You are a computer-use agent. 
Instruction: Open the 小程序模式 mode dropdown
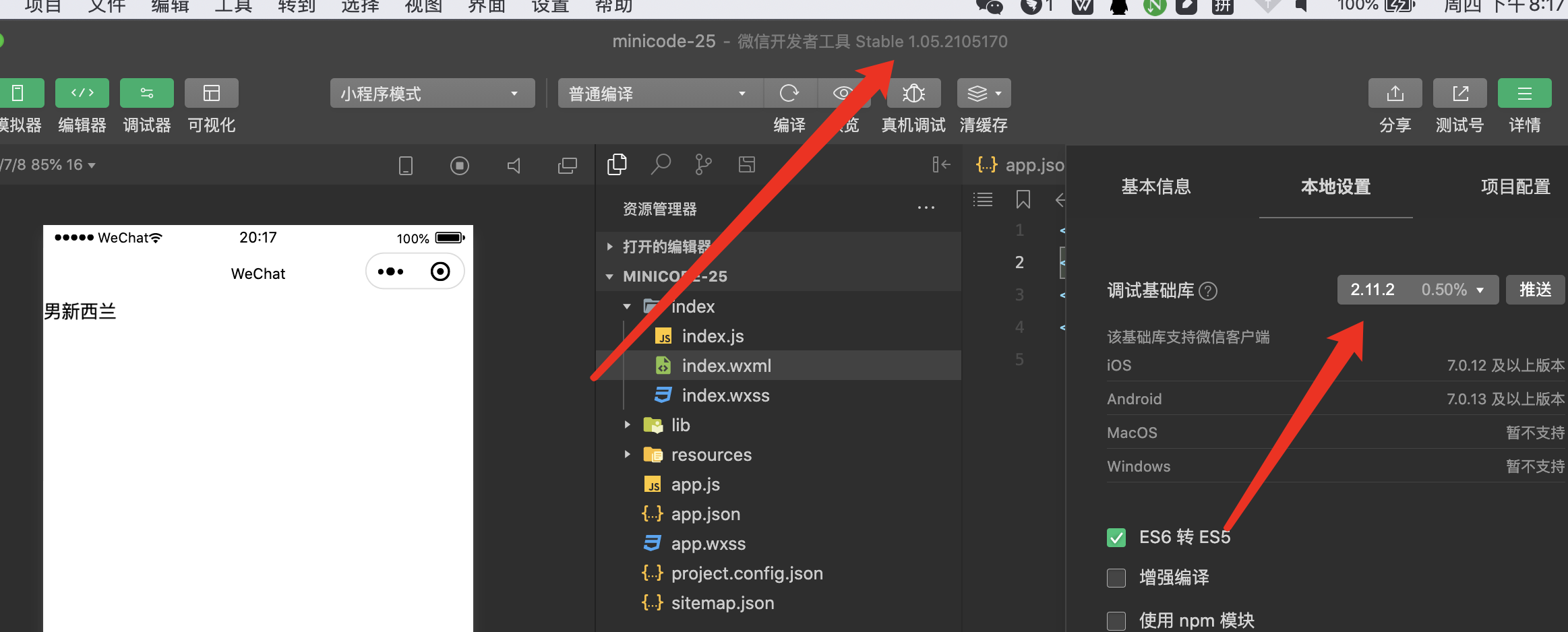[x=432, y=93]
